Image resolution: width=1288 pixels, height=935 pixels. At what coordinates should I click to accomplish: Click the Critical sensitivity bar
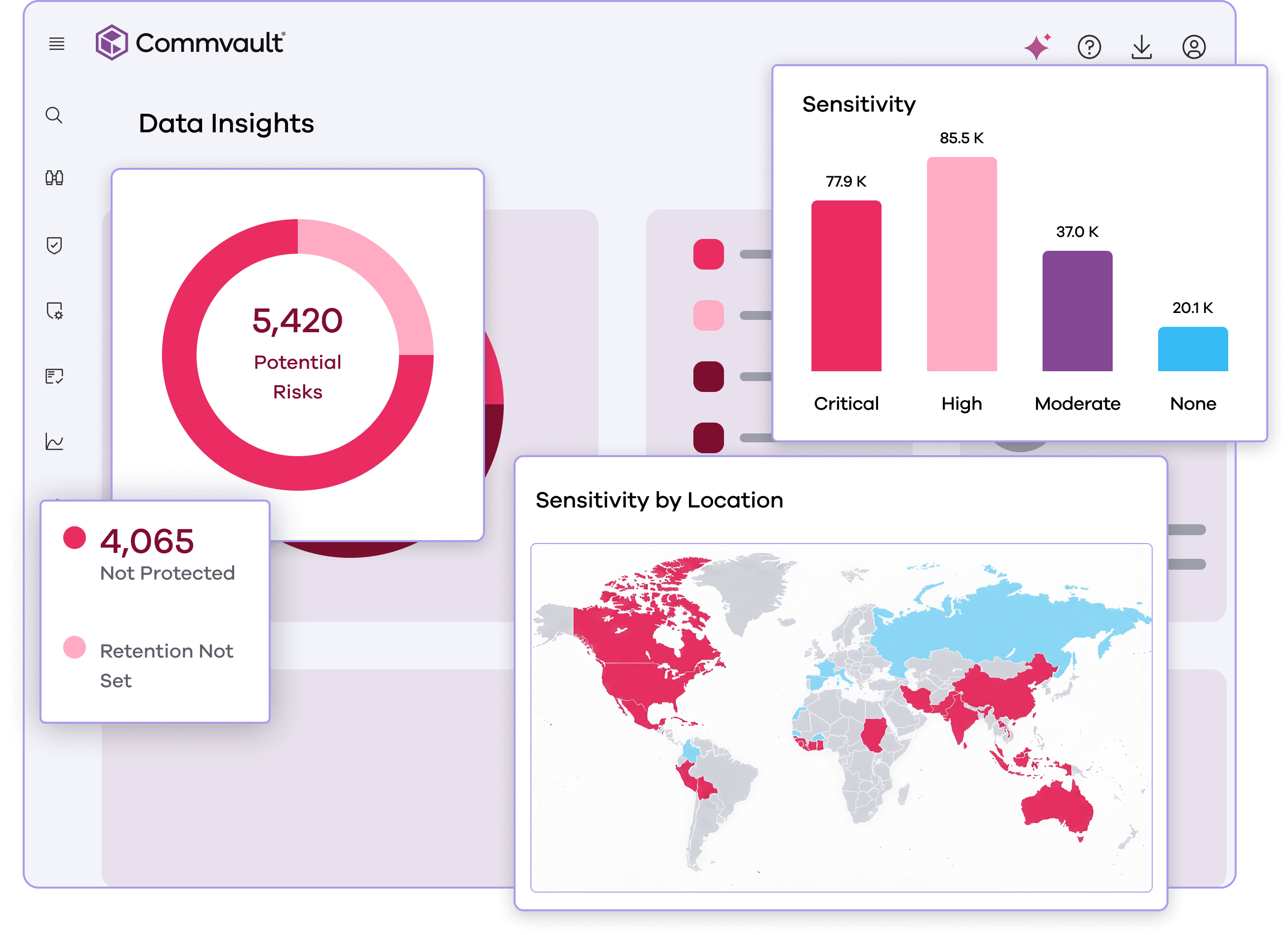pyautogui.click(x=846, y=286)
